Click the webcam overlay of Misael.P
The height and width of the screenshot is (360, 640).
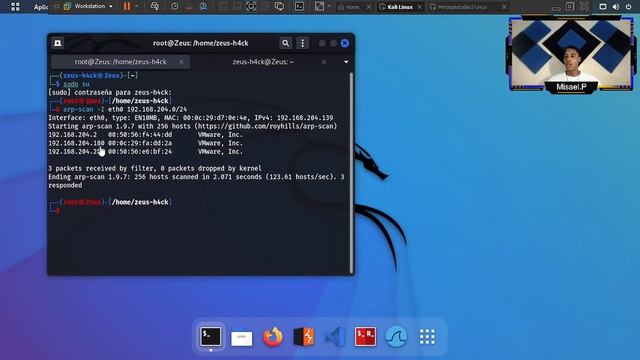(x=571, y=55)
